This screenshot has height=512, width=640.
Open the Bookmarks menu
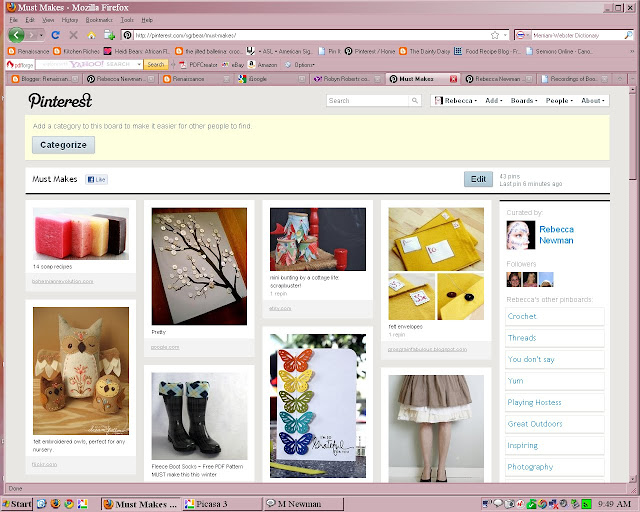pyautogui.click(x=99, y=20)
